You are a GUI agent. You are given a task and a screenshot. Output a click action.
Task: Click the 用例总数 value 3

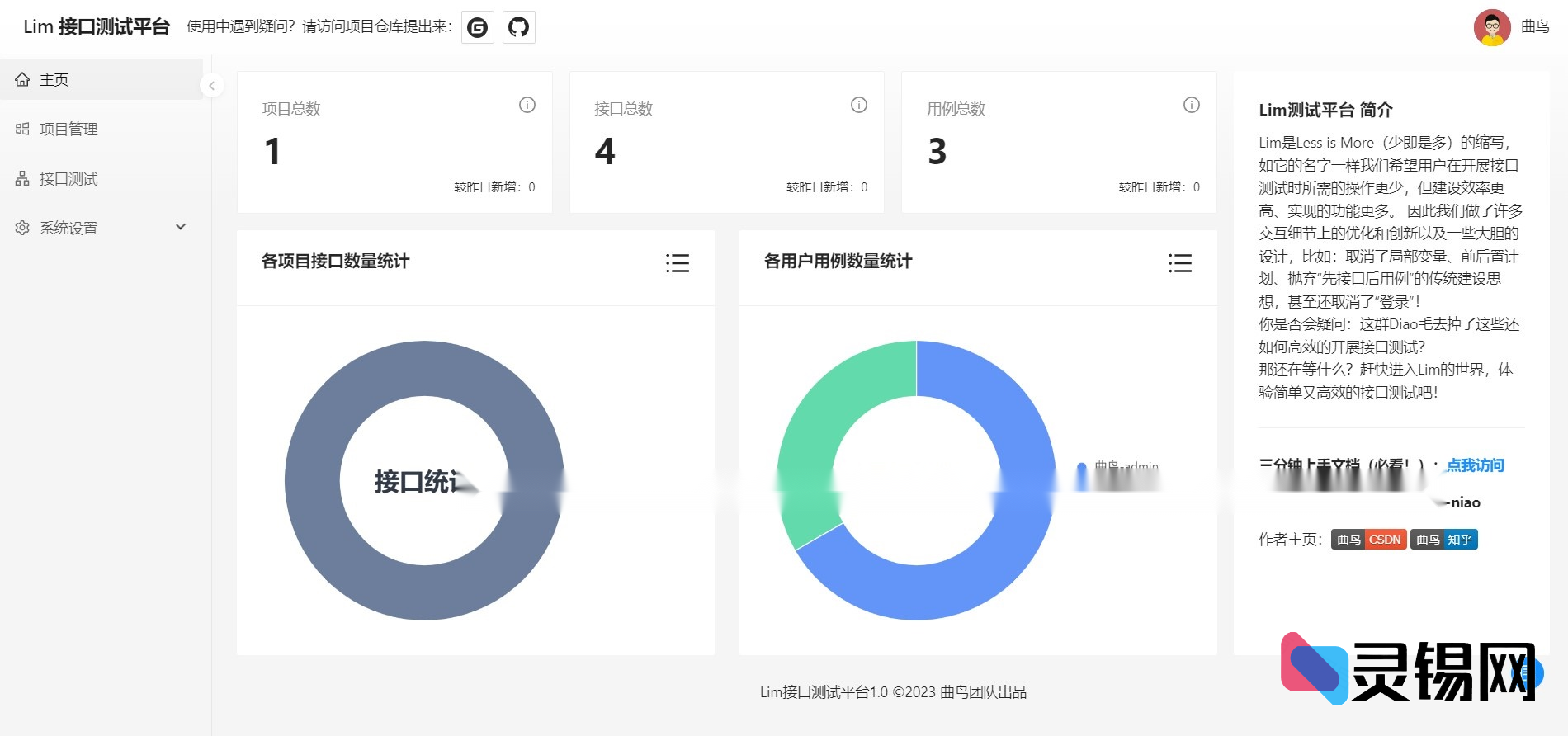[x=937, y=152]
